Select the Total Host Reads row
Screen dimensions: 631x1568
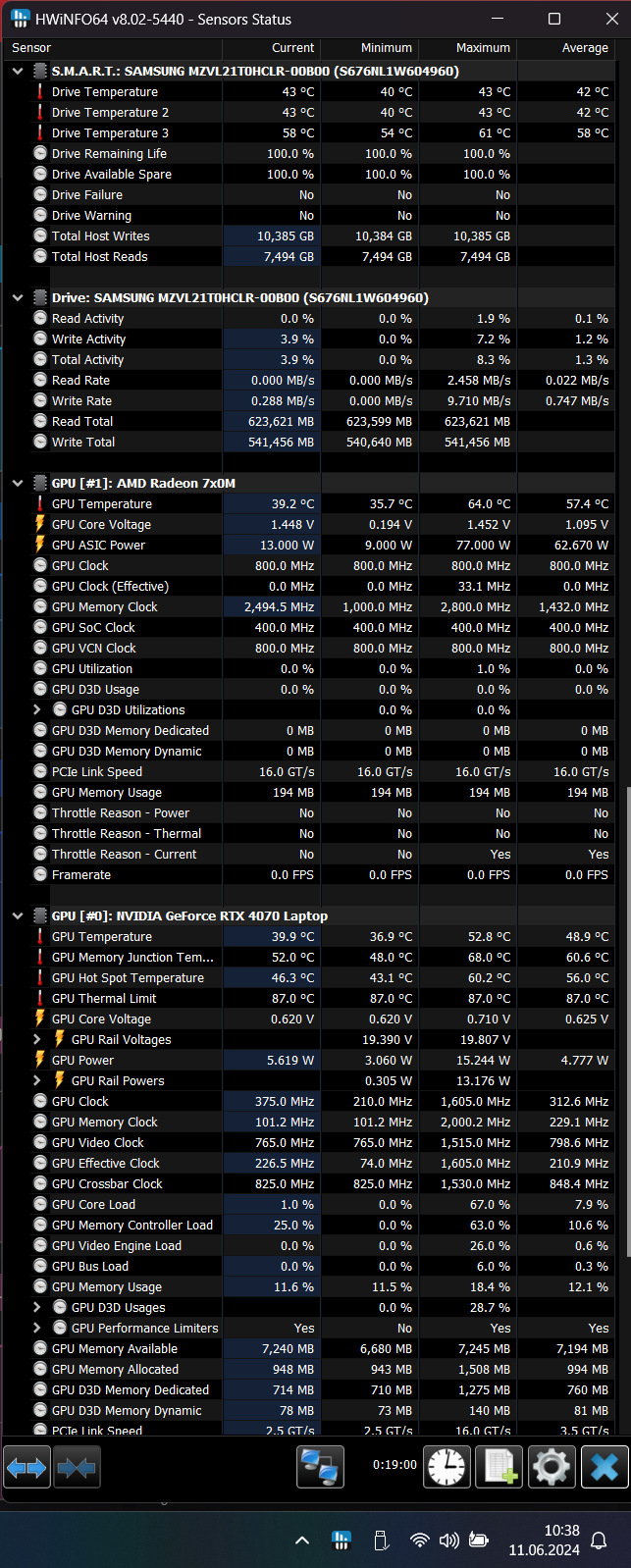[x=307, y=257]
